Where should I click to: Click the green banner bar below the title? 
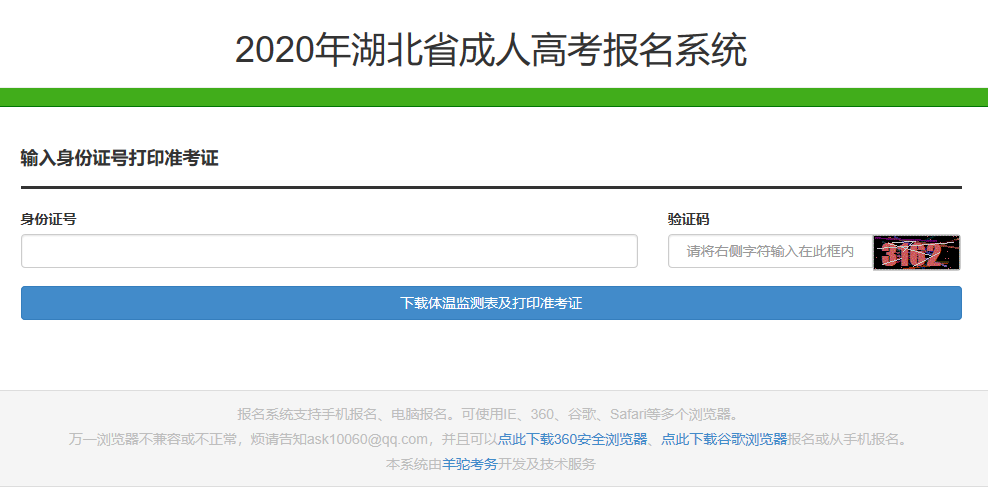[x=494, y=97]
